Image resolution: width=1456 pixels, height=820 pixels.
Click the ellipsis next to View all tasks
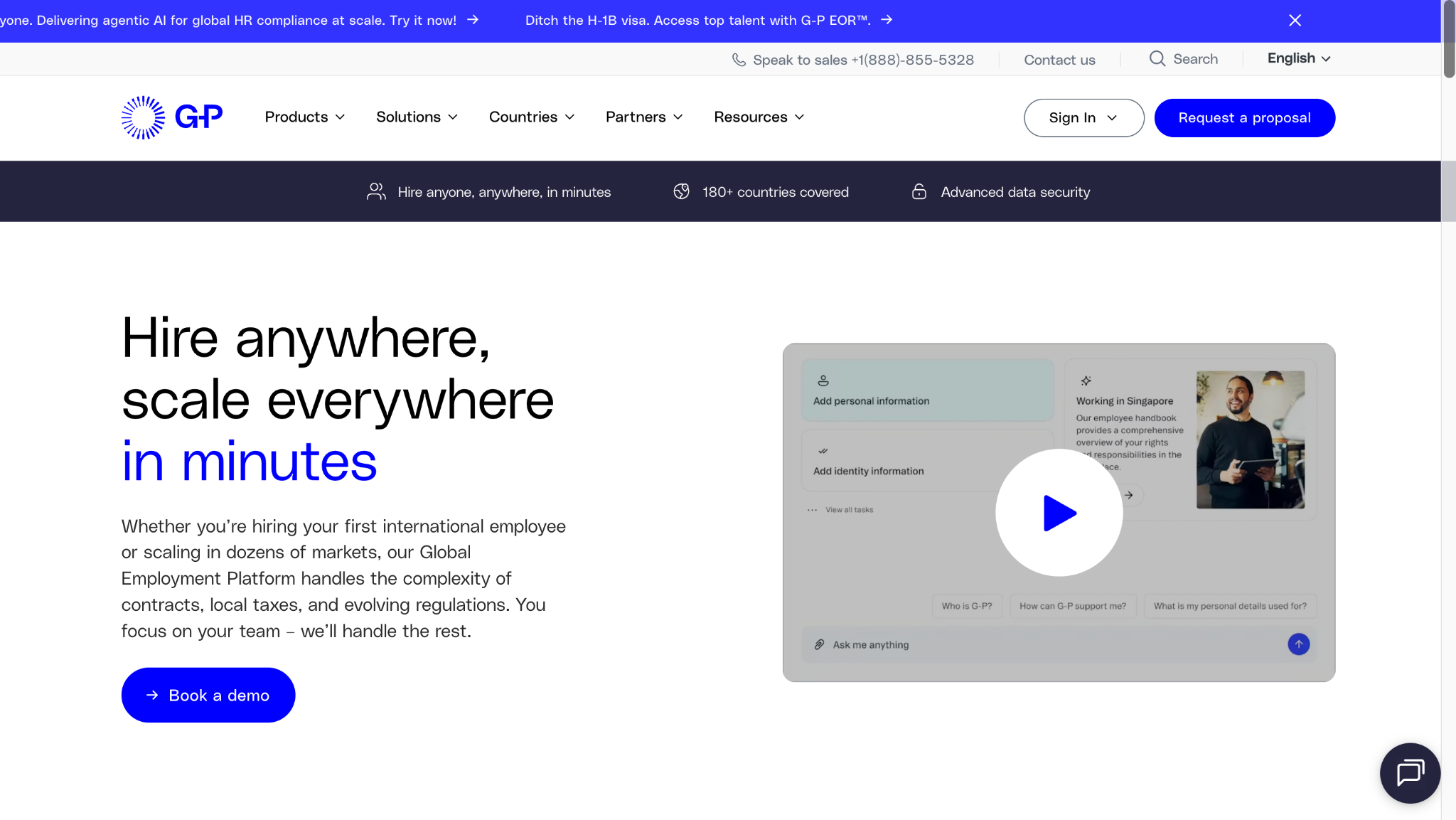click(x=812, y=510)
